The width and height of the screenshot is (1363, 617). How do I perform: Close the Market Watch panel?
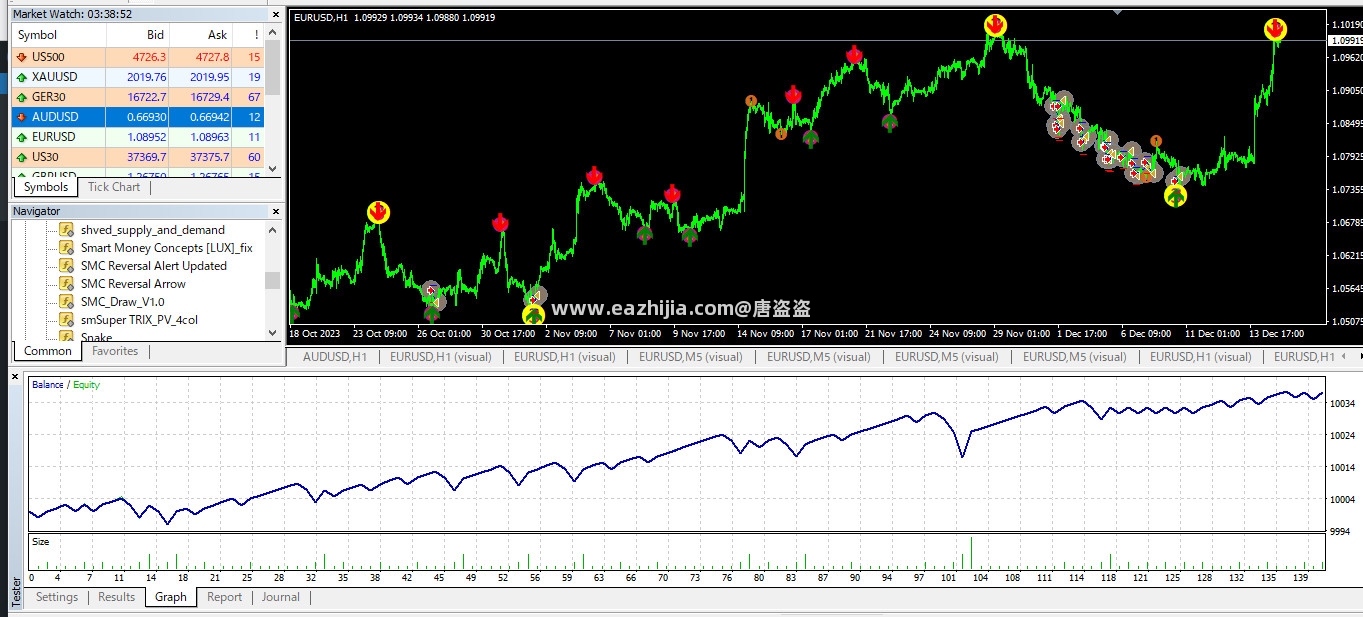click(275, 13)
